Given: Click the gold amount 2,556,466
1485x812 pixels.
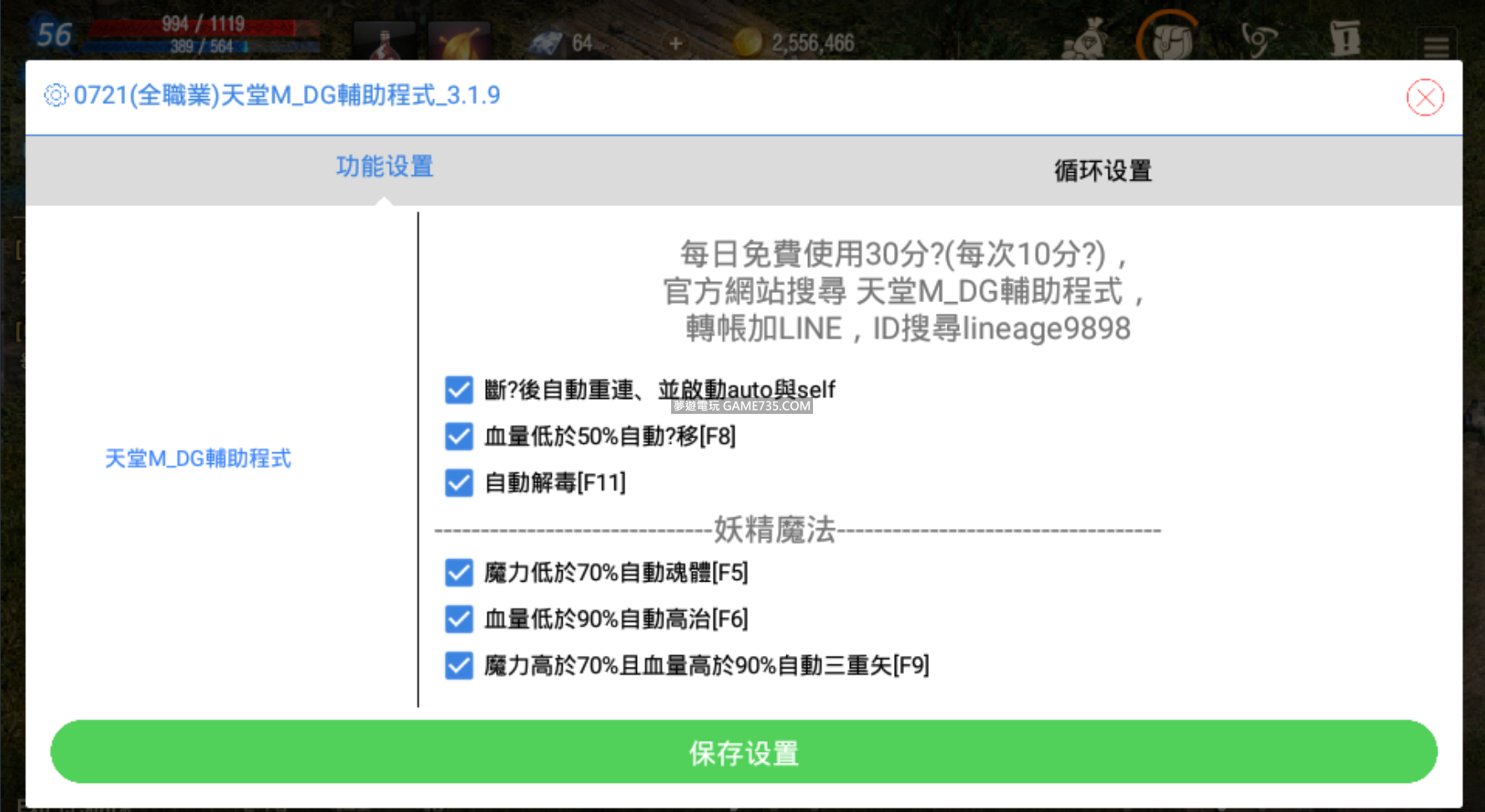Looking at the screenshot, I should click(x=813, y=43).
